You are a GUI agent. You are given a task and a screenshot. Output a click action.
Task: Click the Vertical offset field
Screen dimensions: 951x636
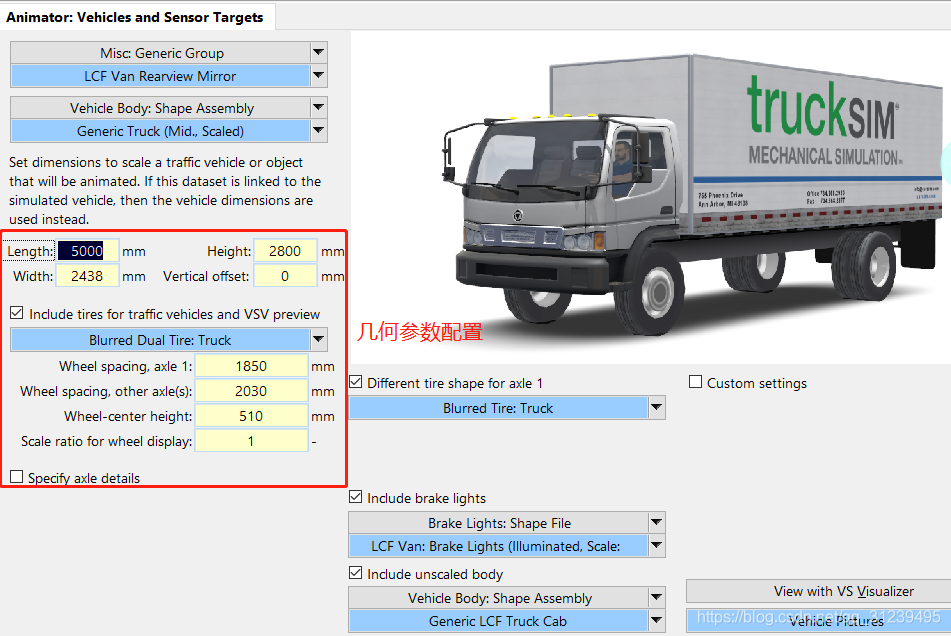tap(285, 276)
